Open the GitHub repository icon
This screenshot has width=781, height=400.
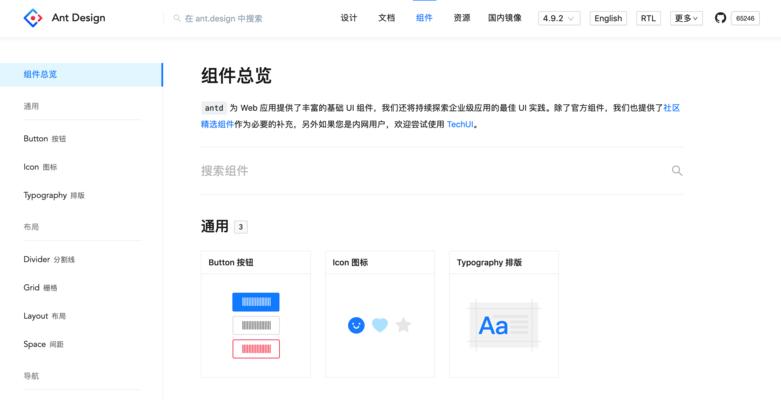[x=720, y=18]
